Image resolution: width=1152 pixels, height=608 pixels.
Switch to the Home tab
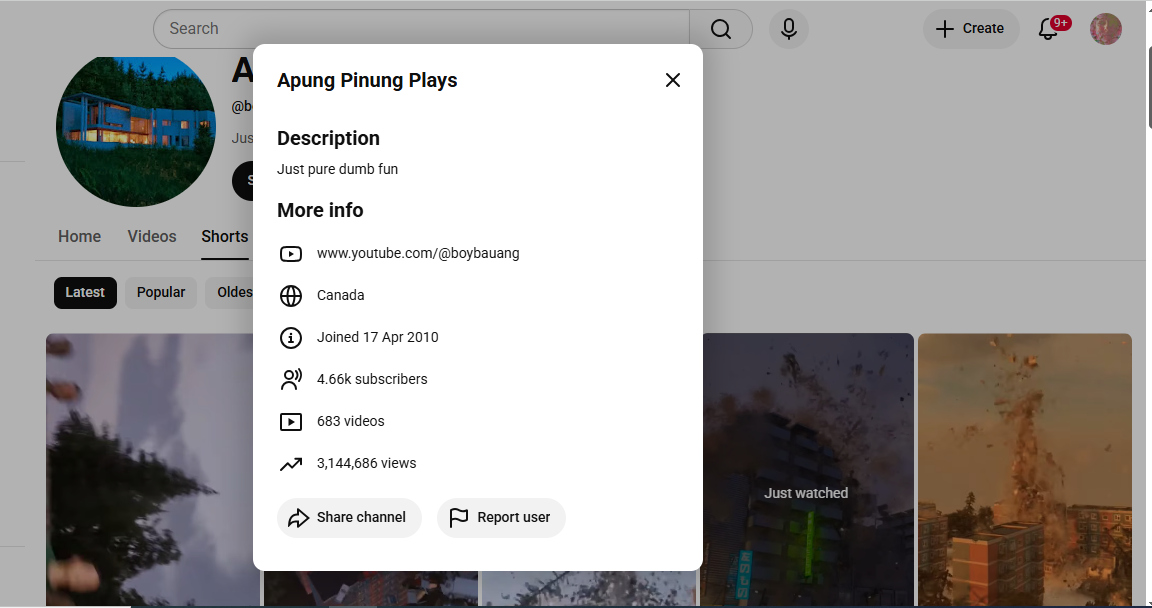(x=79, y=236)
